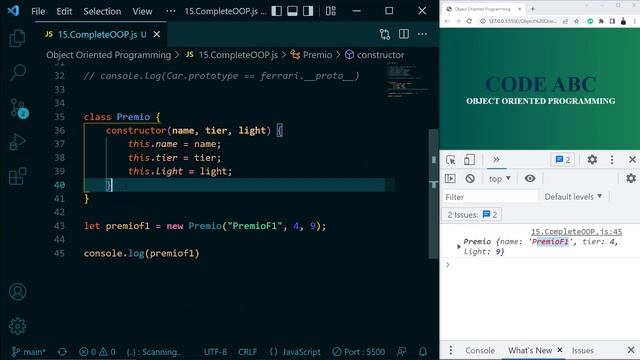Open Run and Debug view
This screenshot has width=640, height=360.
click(17, 142)
